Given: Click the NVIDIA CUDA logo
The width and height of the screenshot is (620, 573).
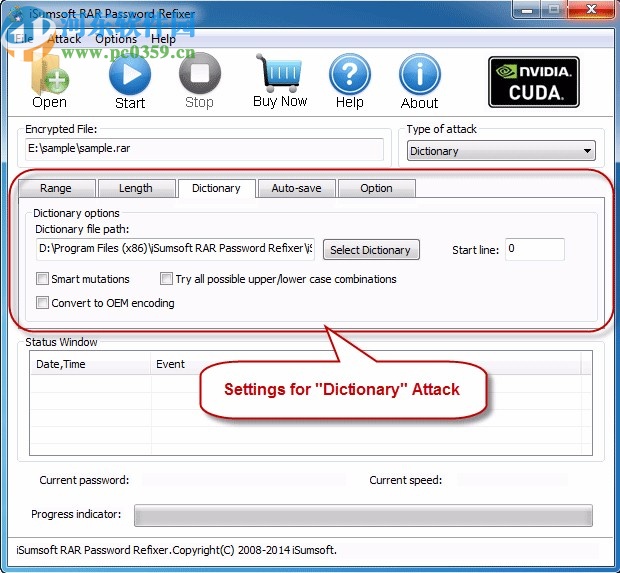Looking at the screenshot, I should (x=534, y=82).
